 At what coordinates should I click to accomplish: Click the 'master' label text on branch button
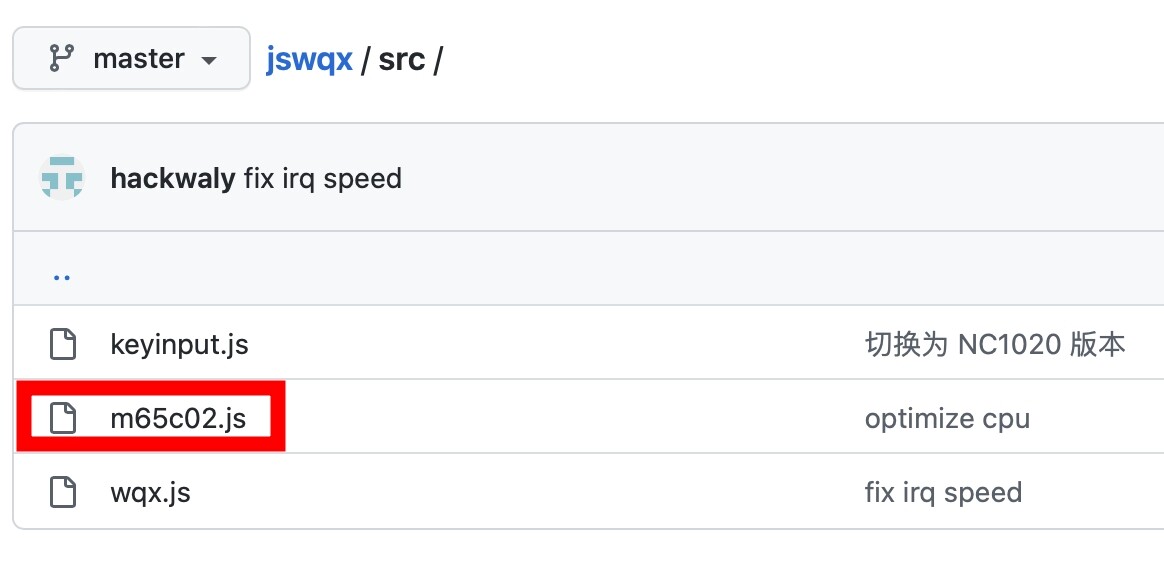[138, 59]
